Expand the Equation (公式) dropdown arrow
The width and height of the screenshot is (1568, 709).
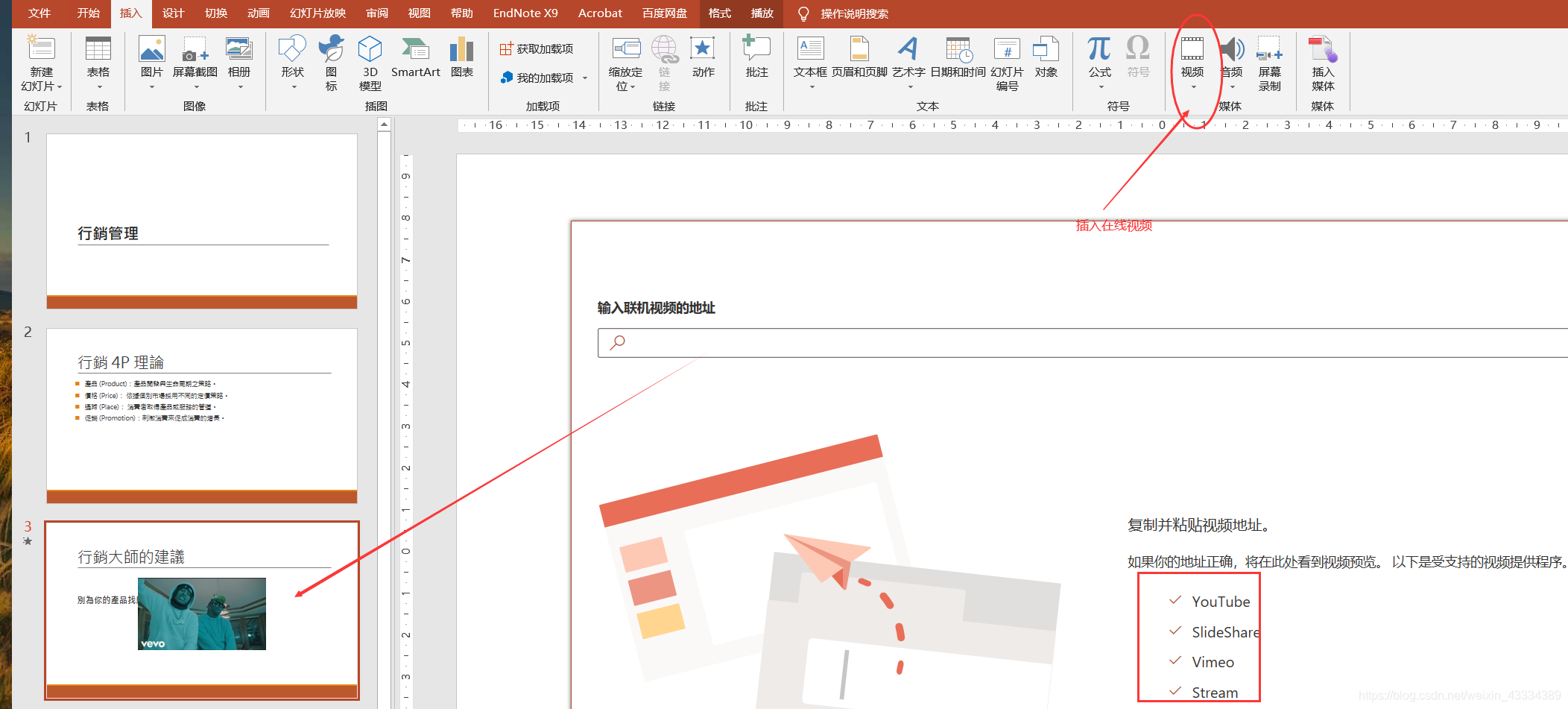(x=1101, y=86)
